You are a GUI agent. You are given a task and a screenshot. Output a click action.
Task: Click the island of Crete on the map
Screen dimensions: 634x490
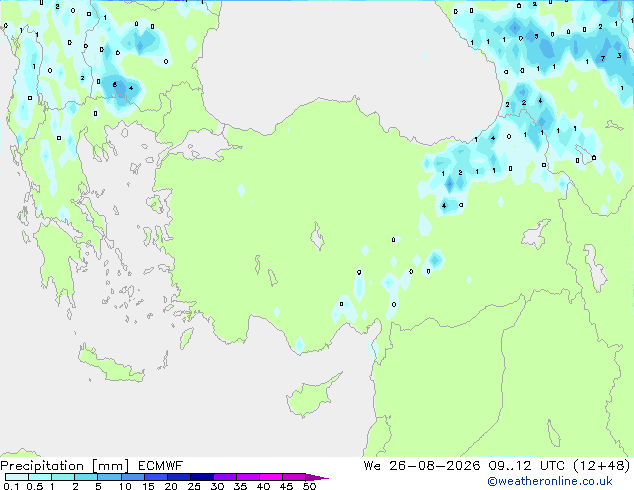click(x=111, y=366)
